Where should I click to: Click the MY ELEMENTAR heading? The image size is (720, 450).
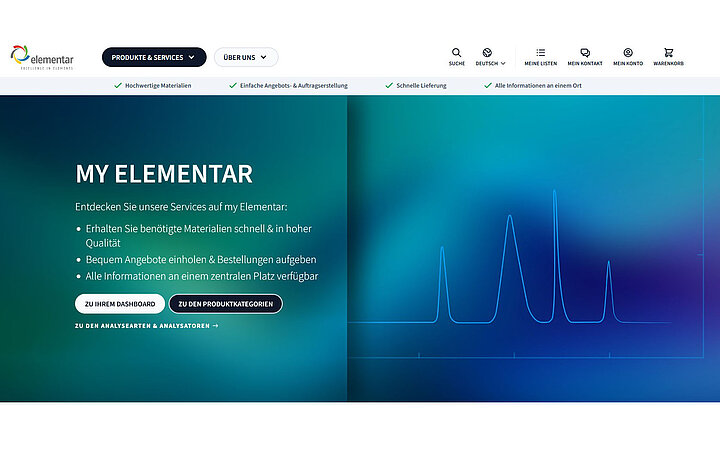164,174
